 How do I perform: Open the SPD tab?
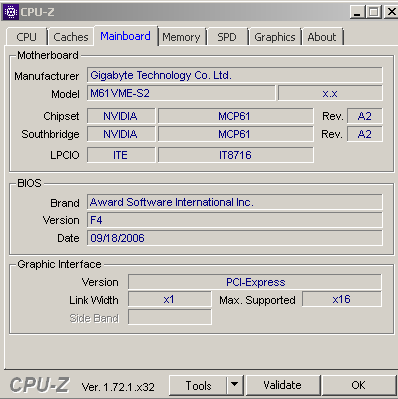click(227, 37)
